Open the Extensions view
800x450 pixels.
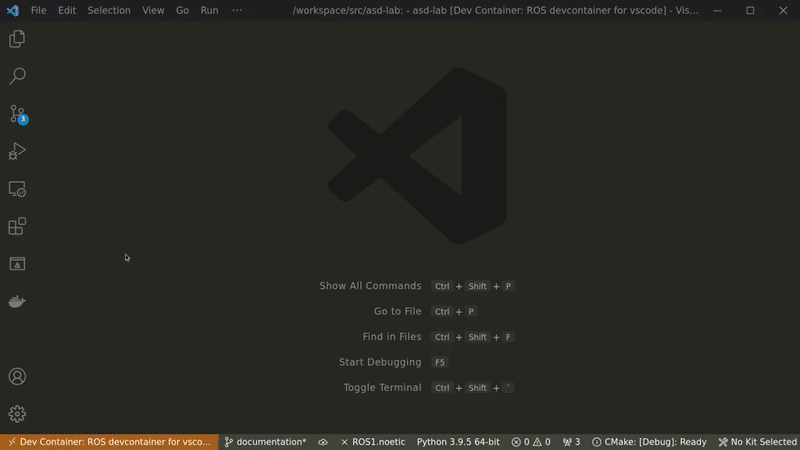click(x=17, y=226)
